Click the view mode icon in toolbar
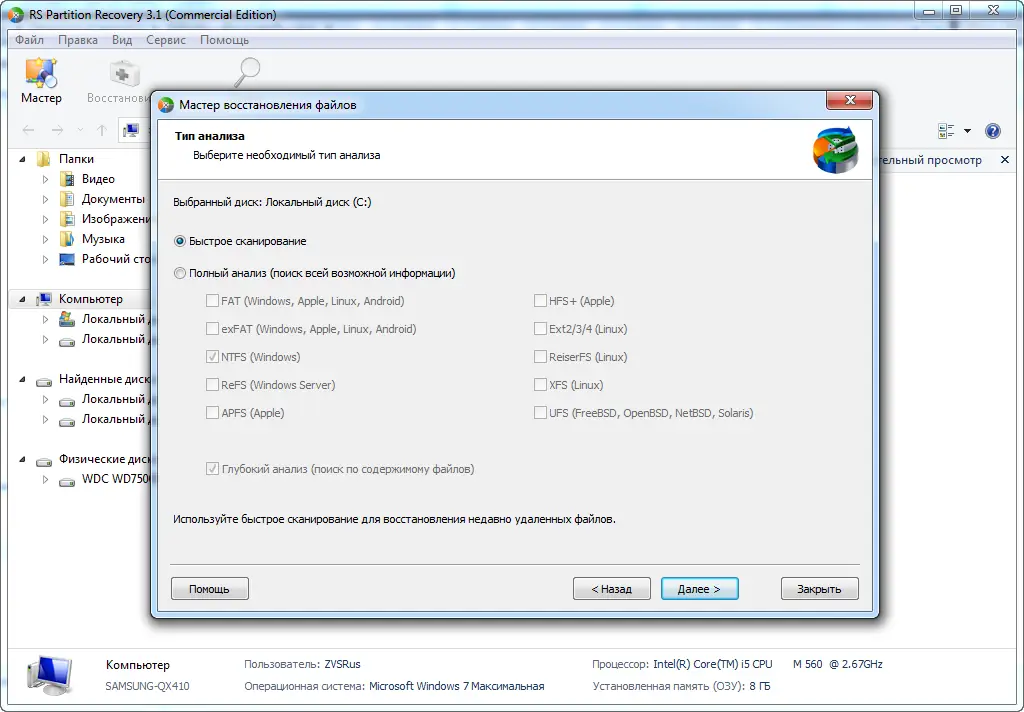Screen dimensions: 1024x712 click(x=946, y=131)
